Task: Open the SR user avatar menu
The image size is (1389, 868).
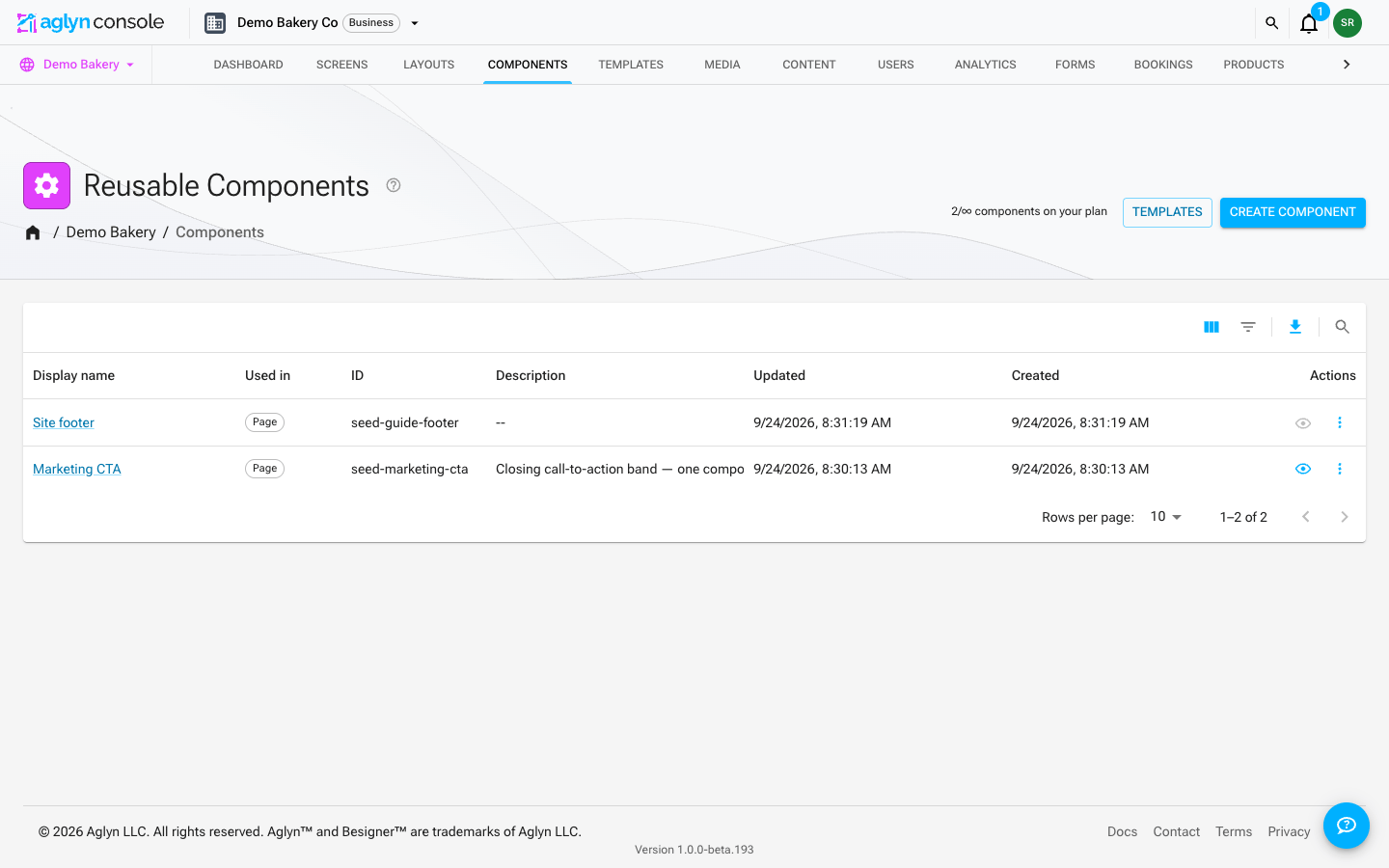Action: click(1348, 23)
